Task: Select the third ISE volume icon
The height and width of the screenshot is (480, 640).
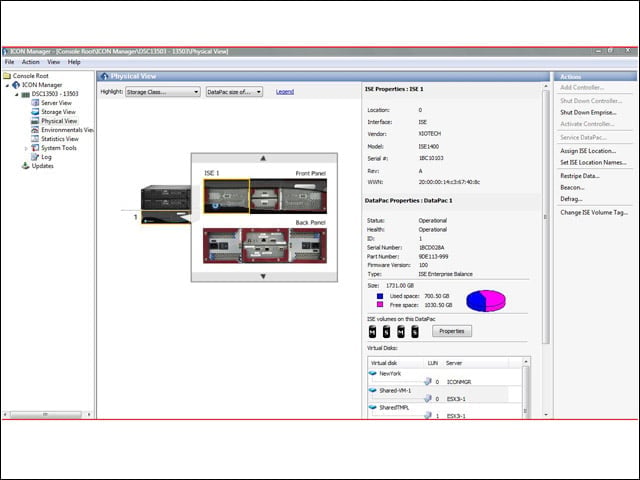Action: click(401, 332)
